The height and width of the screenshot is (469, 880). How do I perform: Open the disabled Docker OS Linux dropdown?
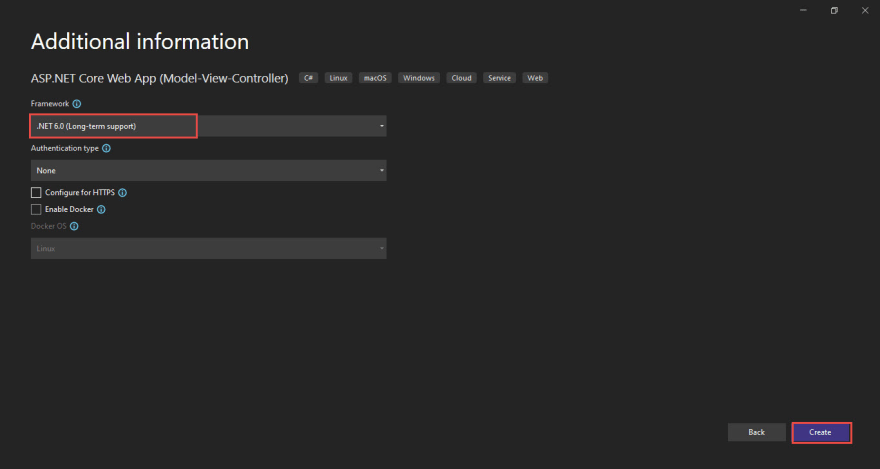click(x=208, y=248)
